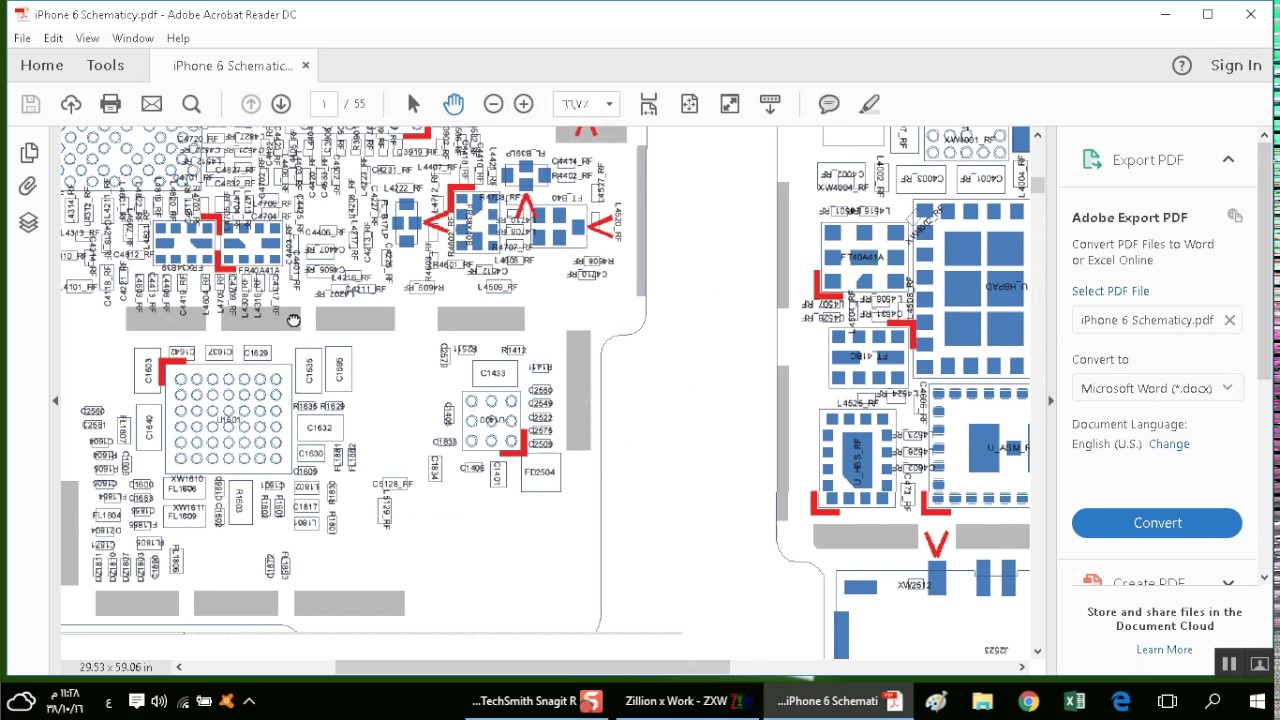The height and width of the screenshot is (720, 1280).
Task: Click the document horizontal scrollbar thumb
Action: coord(532,667)
